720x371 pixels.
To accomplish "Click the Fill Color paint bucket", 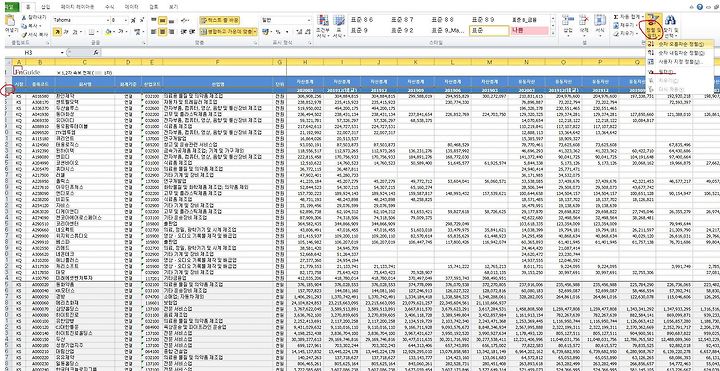I will [x=108, y=32].
